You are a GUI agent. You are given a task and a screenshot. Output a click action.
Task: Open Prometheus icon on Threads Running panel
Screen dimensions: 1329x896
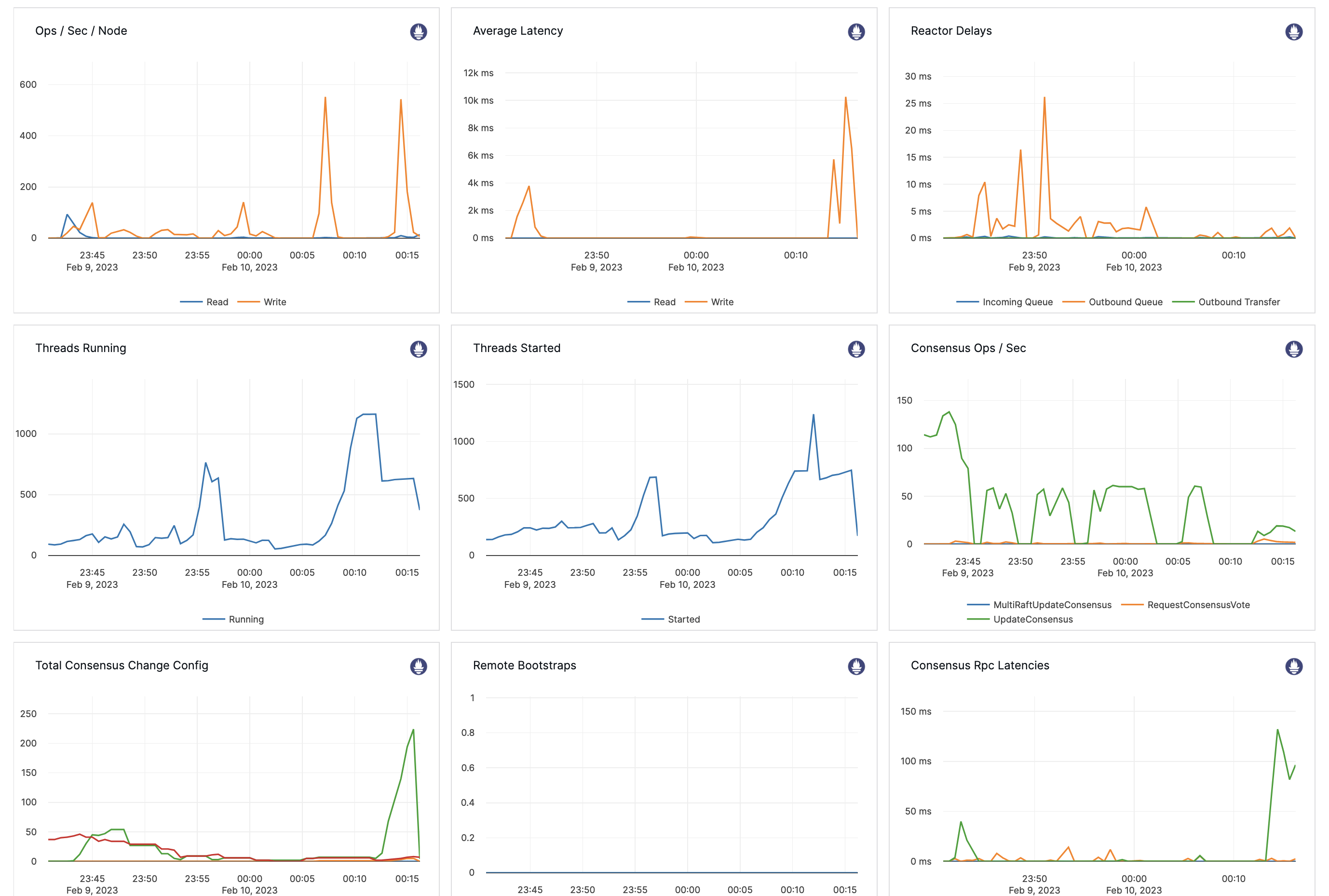click(418, 349)
